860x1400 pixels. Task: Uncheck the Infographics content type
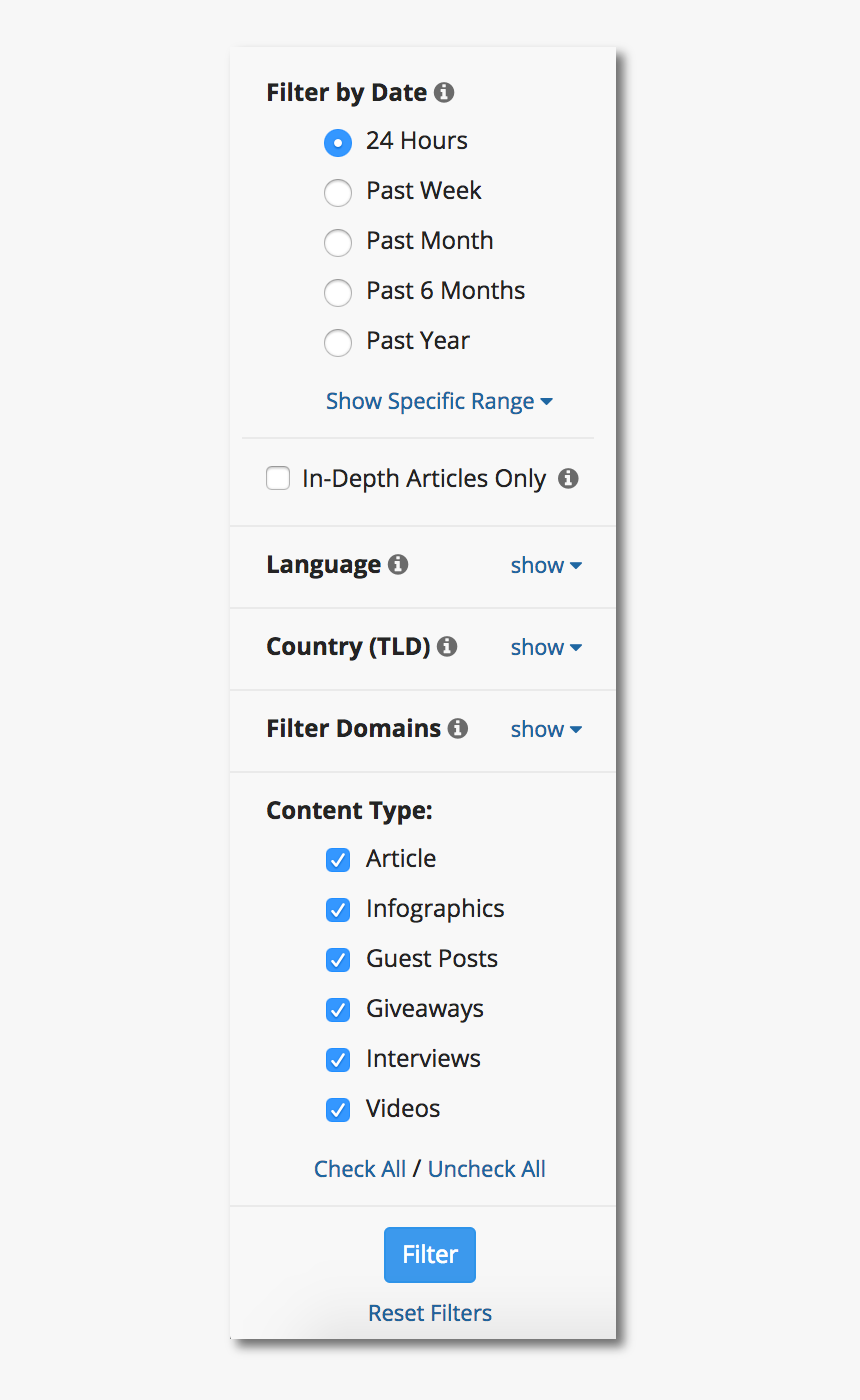(338, 910)
